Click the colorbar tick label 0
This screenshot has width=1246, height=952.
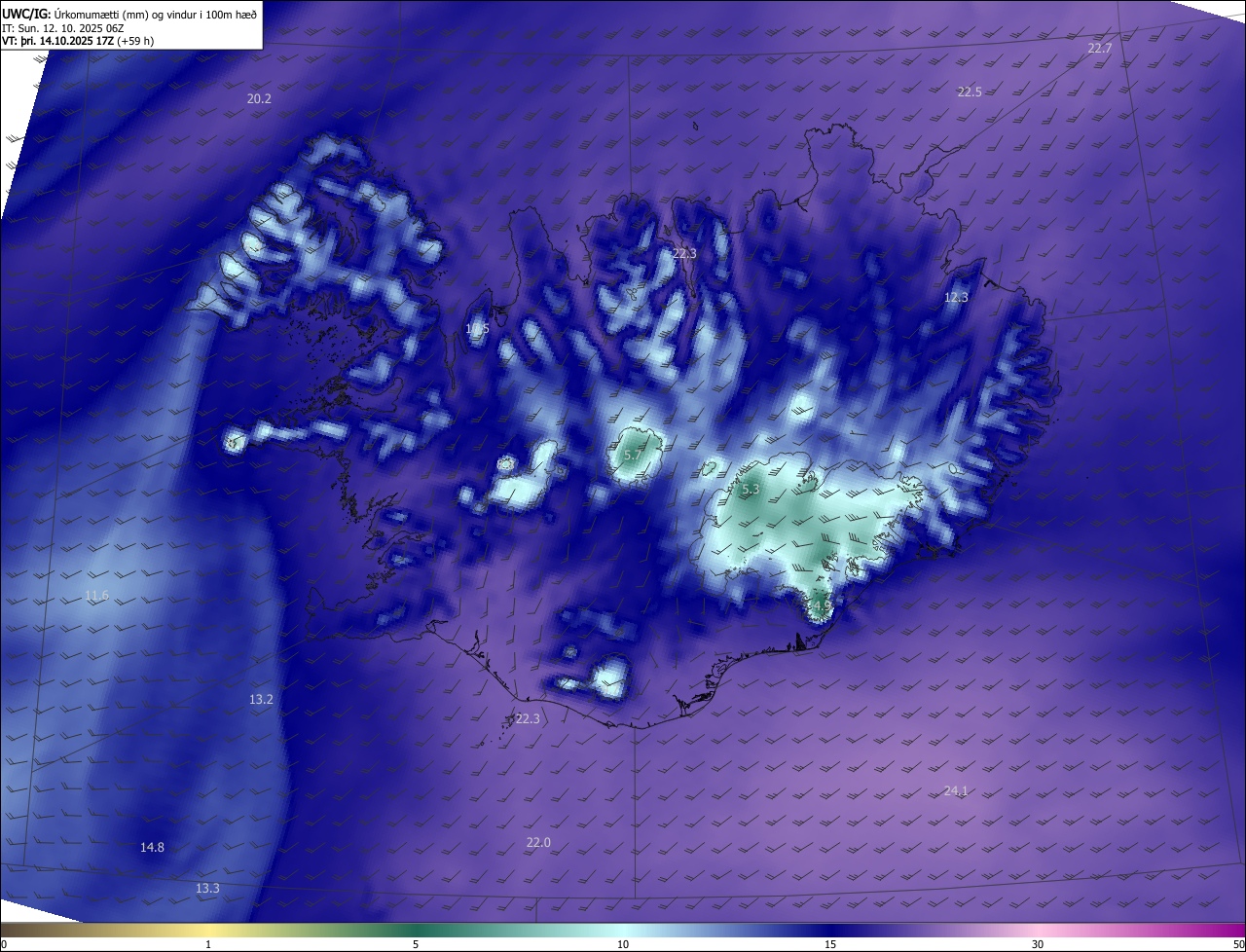coord(4,945)
